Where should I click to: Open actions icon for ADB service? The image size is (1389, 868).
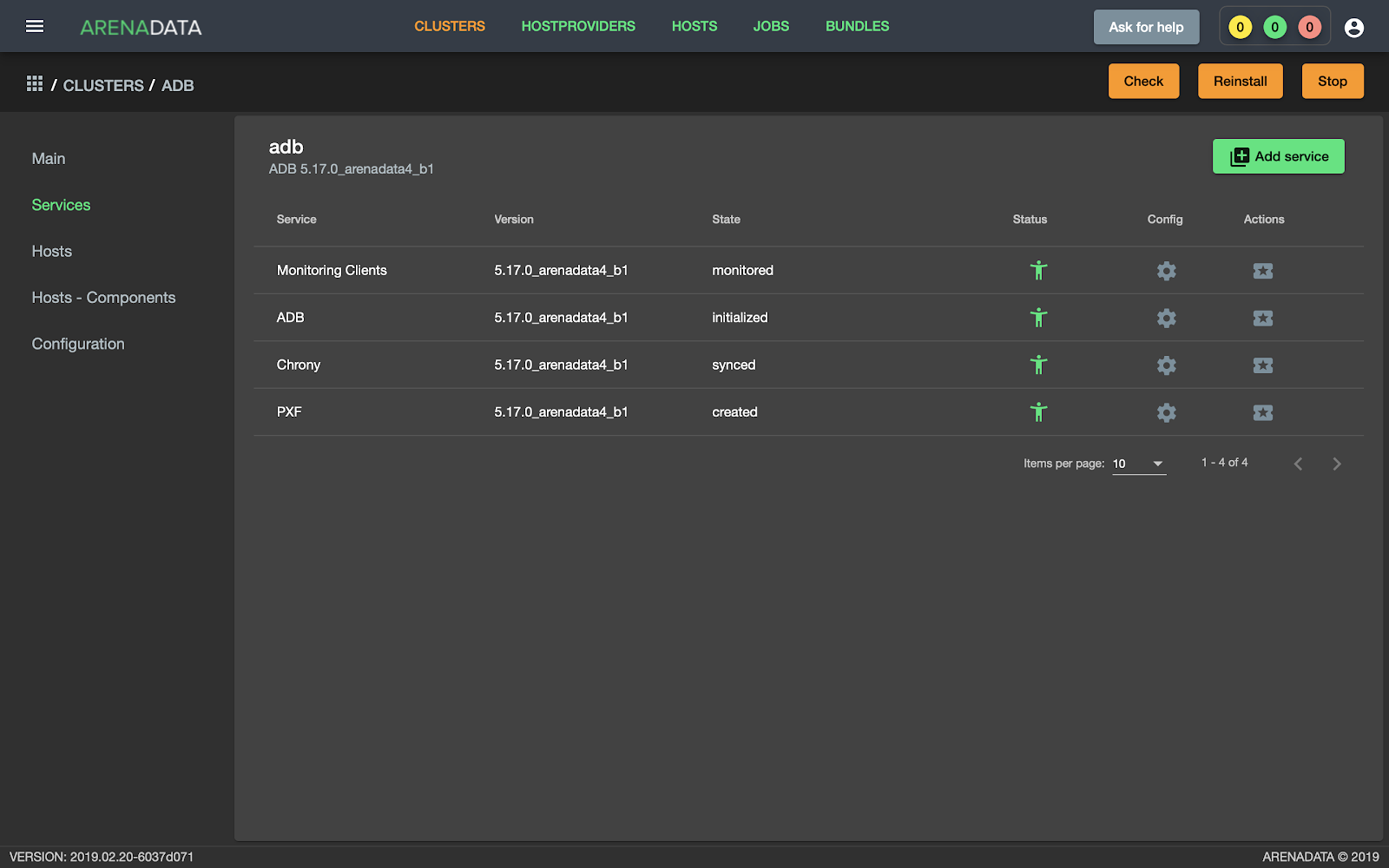[x=1262, y=318]
